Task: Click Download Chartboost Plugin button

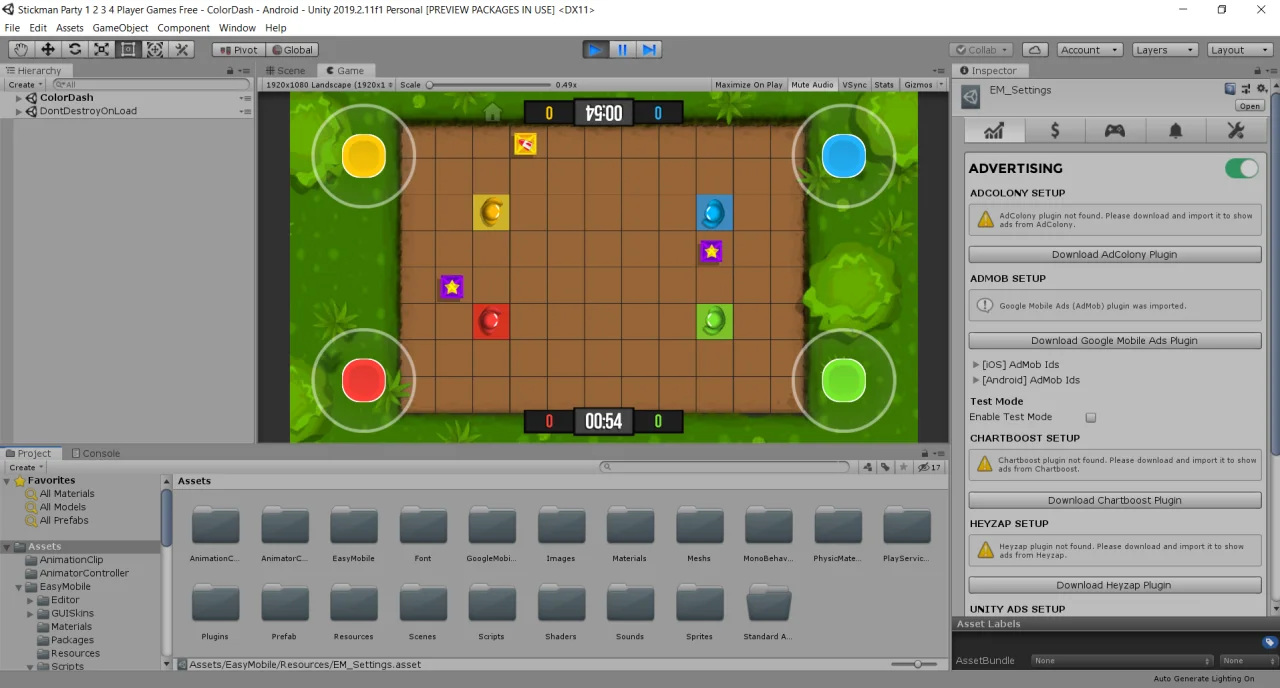Action: click(x=1114, y=500)
